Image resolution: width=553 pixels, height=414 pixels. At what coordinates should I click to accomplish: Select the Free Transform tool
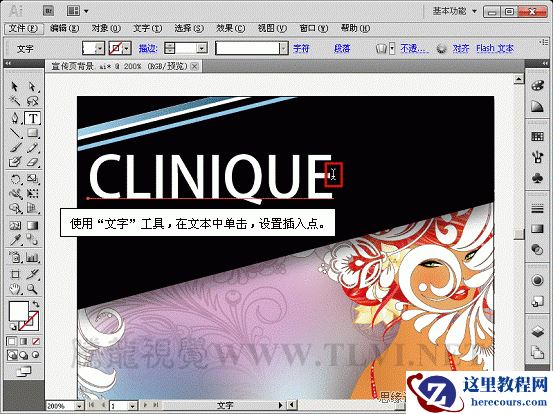32,194
